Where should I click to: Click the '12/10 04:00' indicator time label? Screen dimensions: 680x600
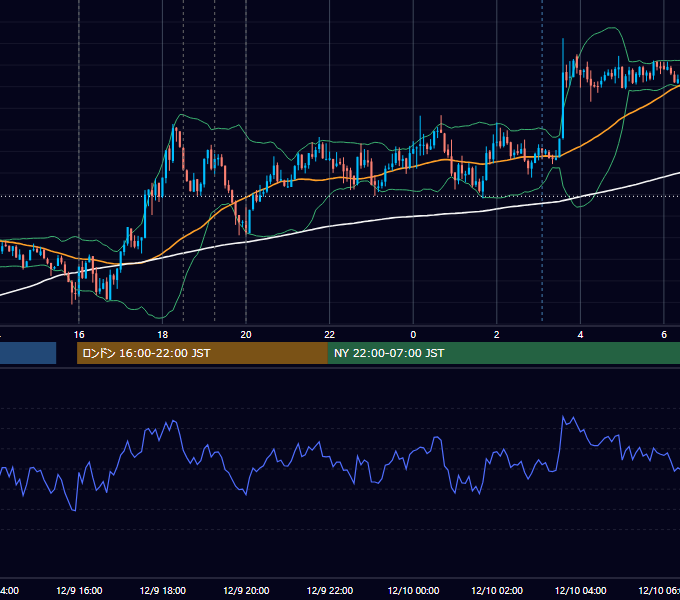pos(581,590)
